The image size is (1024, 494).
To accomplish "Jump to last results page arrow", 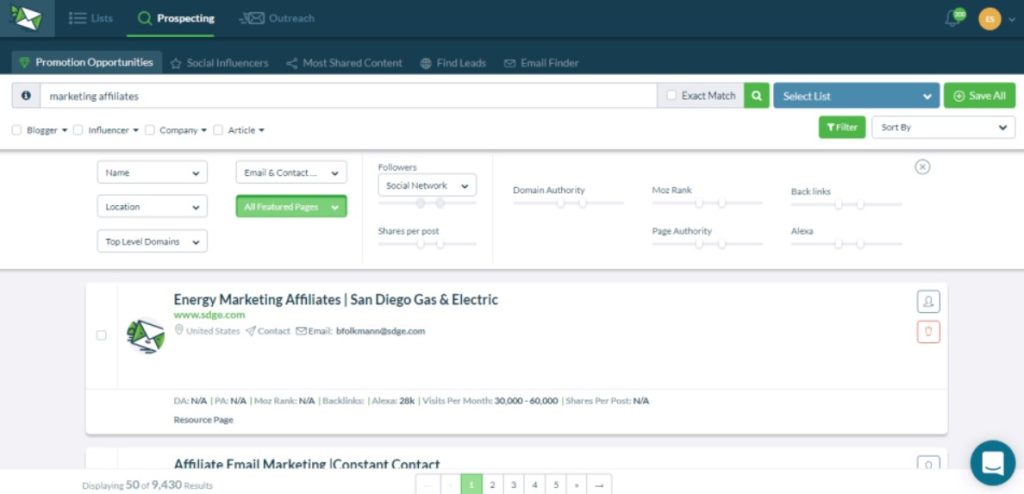I will [599, 485].
